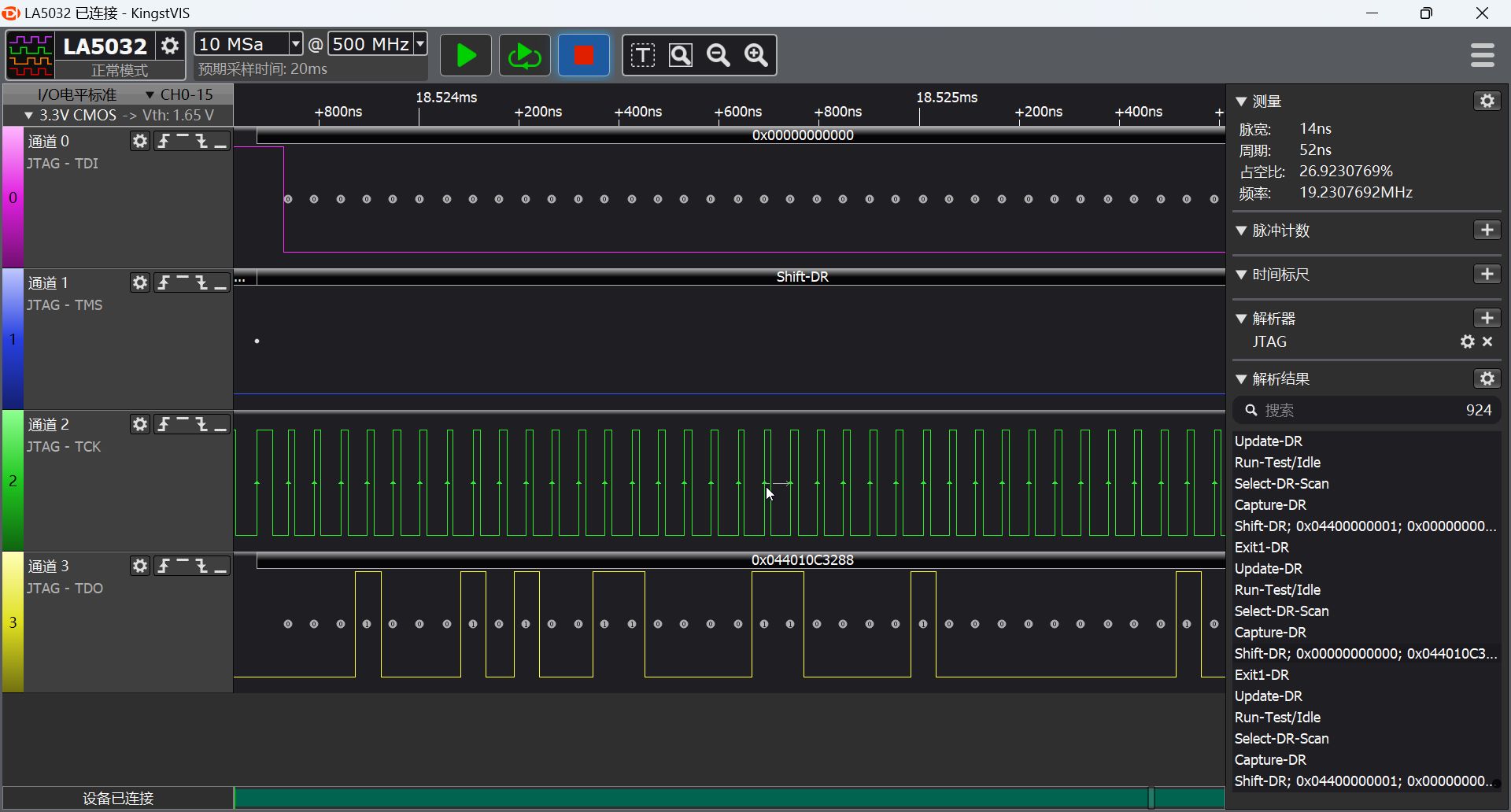
Task: Set low level trigger on channel 3 TDO
Action: (x=221, y=566)
